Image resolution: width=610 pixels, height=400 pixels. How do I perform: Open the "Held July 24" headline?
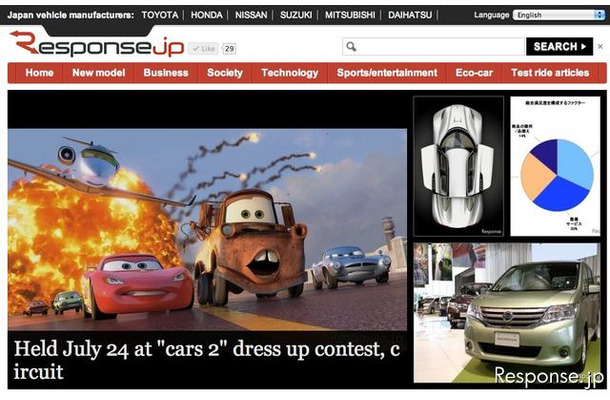pyautogui.click(x=207, y=360)
